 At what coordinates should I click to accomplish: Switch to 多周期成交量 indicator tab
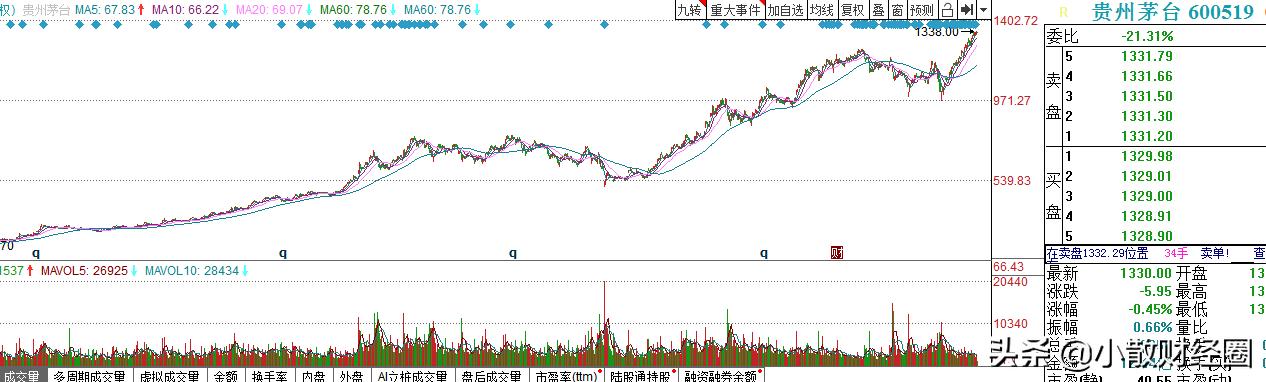click(89, 376)
